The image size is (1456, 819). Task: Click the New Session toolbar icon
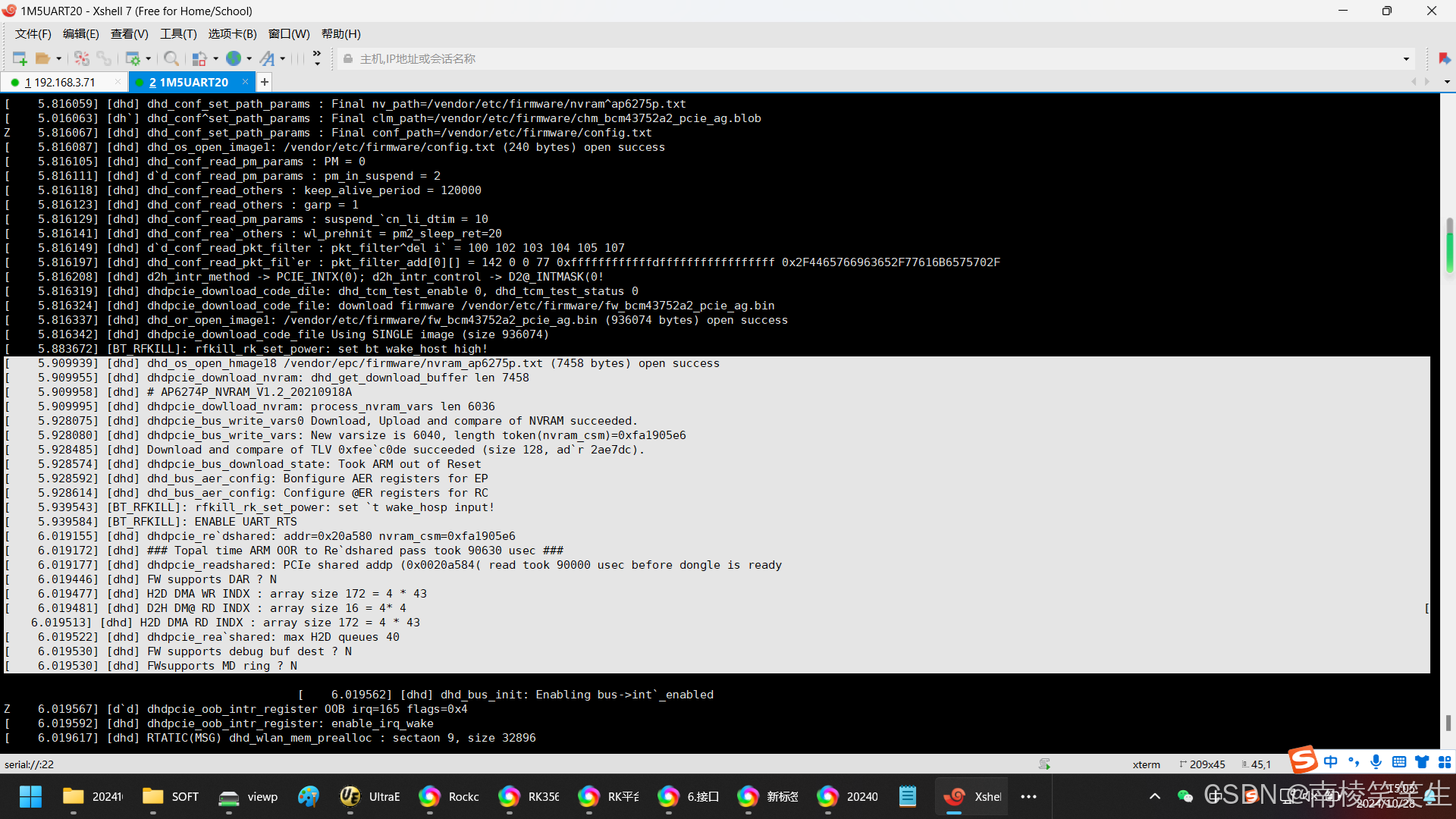point(20,58)
